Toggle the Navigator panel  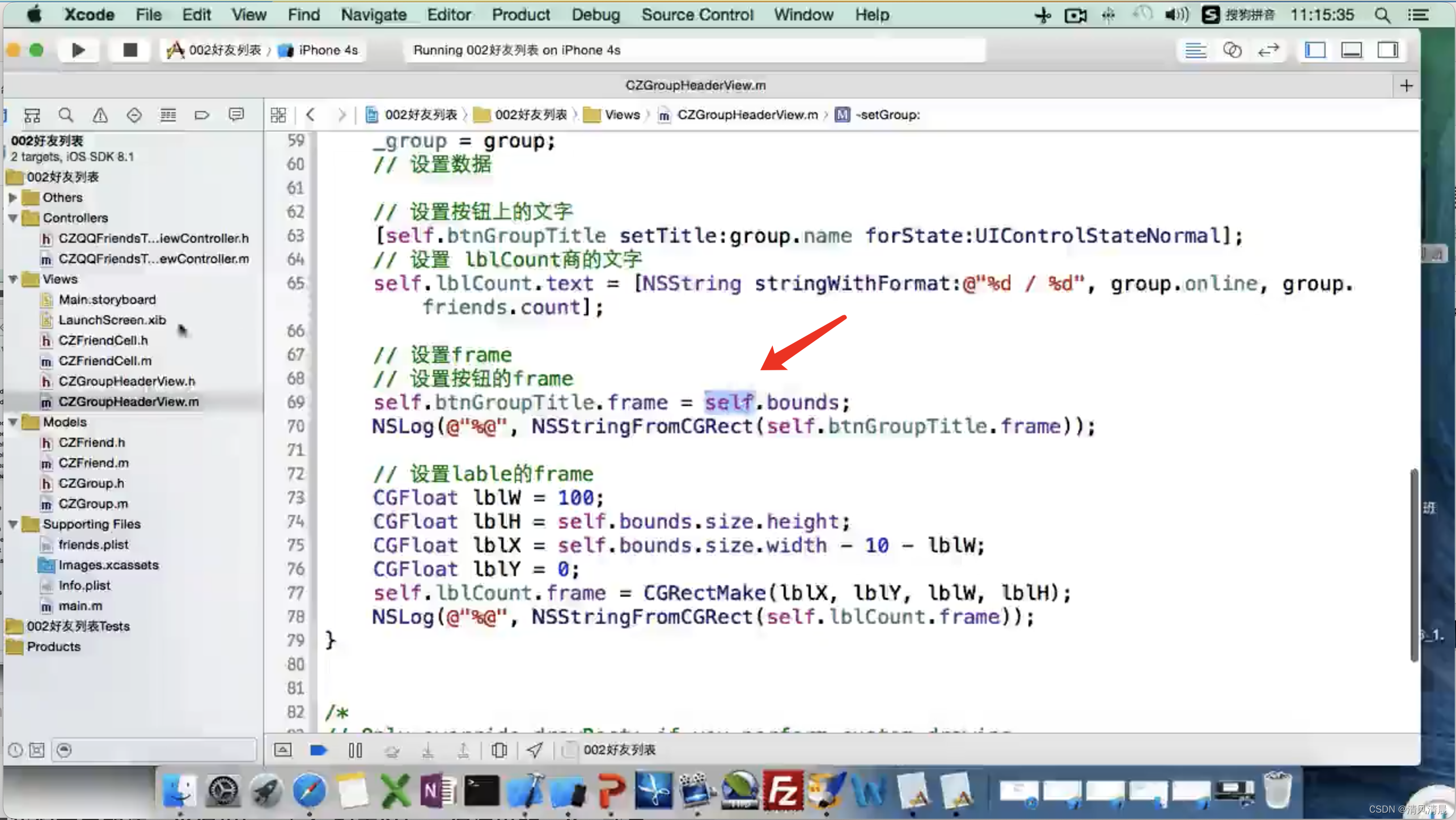(x=1315, y=50)
